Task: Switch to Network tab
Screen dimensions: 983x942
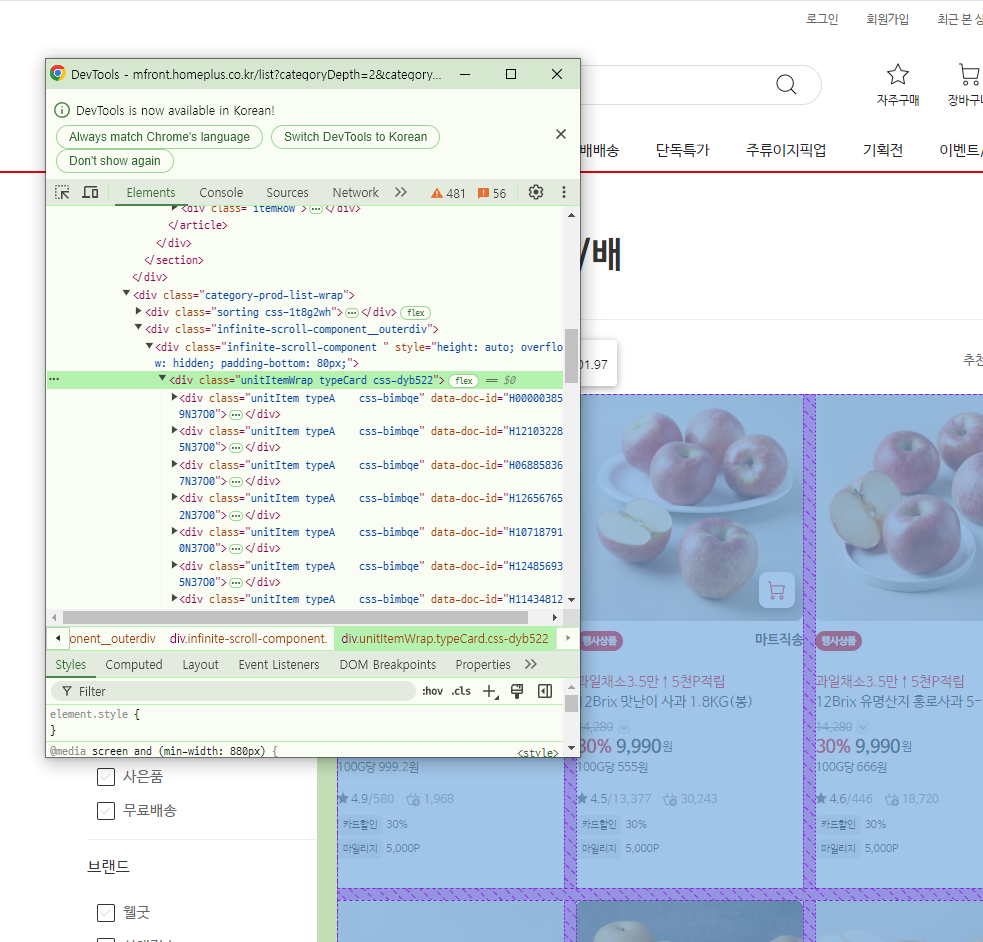Action: [x=355, y=192]
